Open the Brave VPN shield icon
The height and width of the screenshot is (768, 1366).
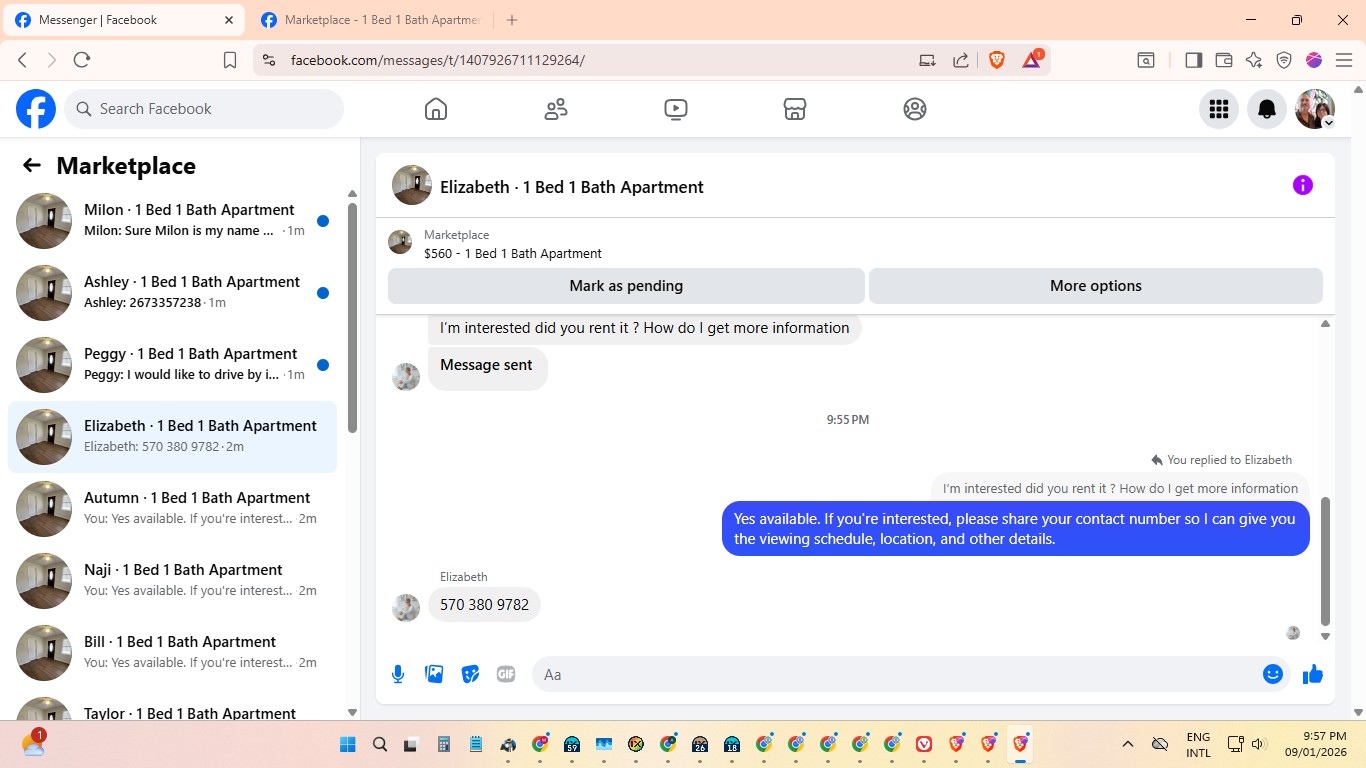1284,60
